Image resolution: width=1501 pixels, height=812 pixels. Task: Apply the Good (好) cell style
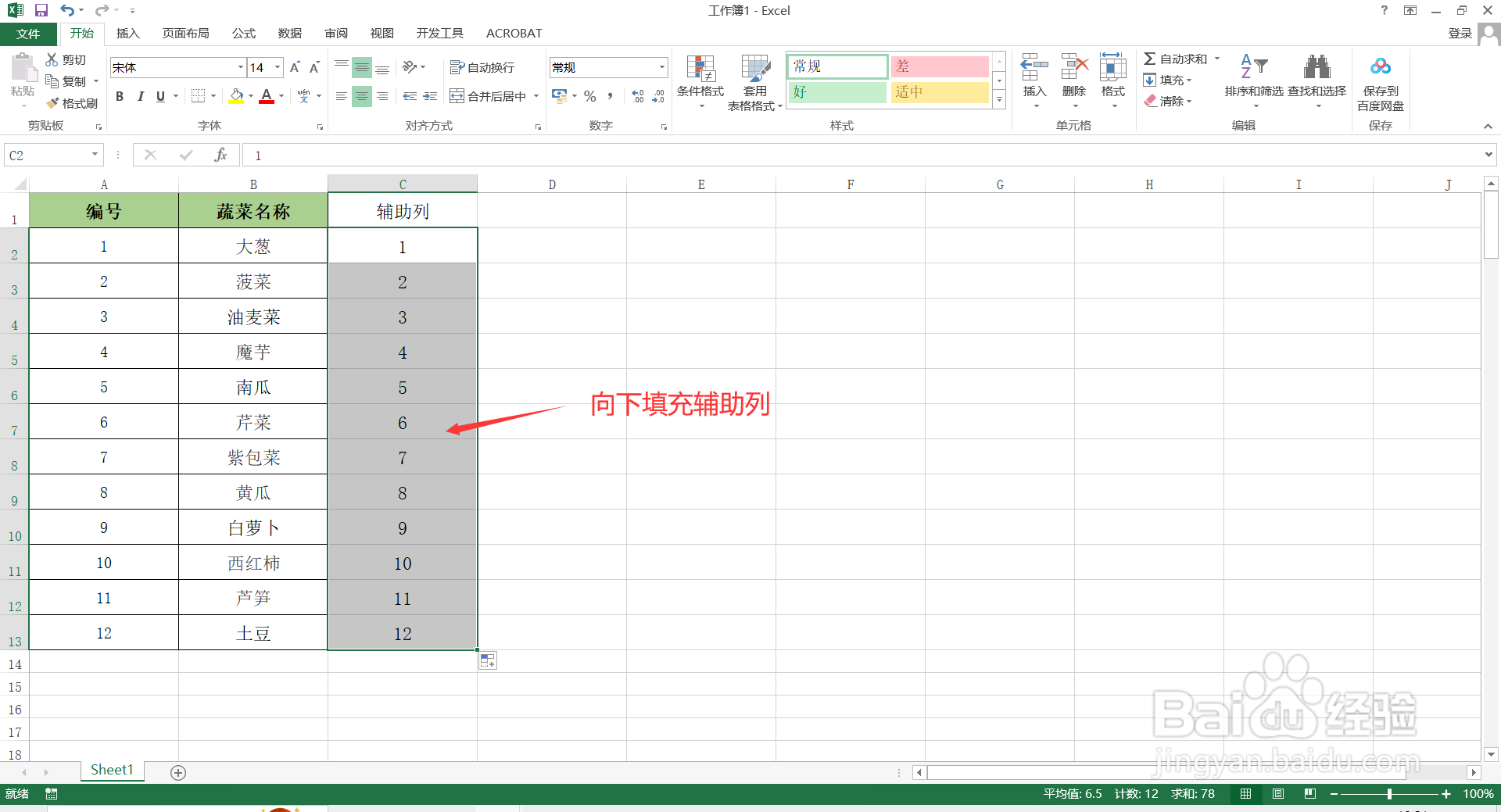point(837,91)
